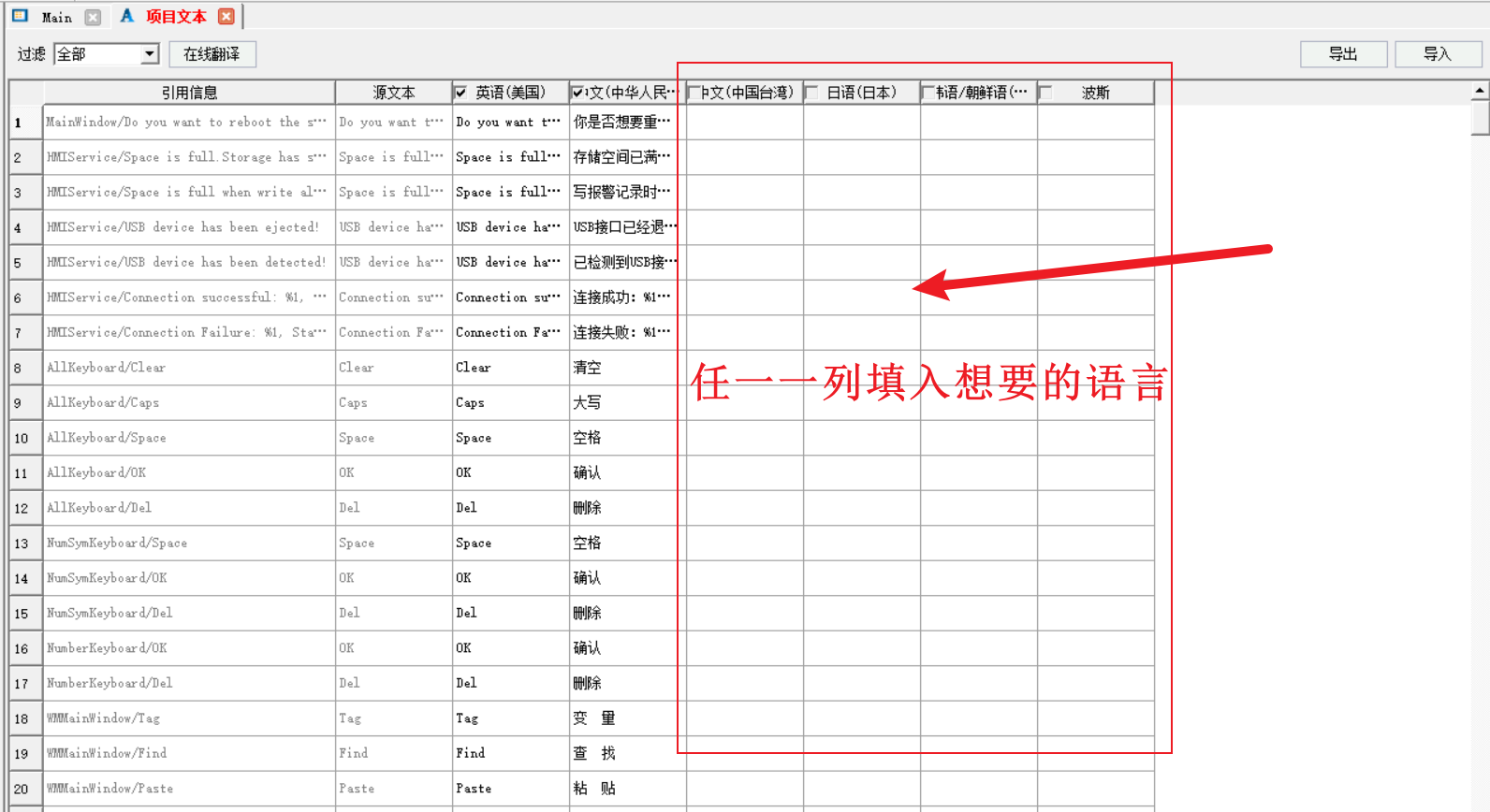This screenshot has width=1490, height=812.
Task: Click the 在线翻译 button
Action: coord(212,54)
